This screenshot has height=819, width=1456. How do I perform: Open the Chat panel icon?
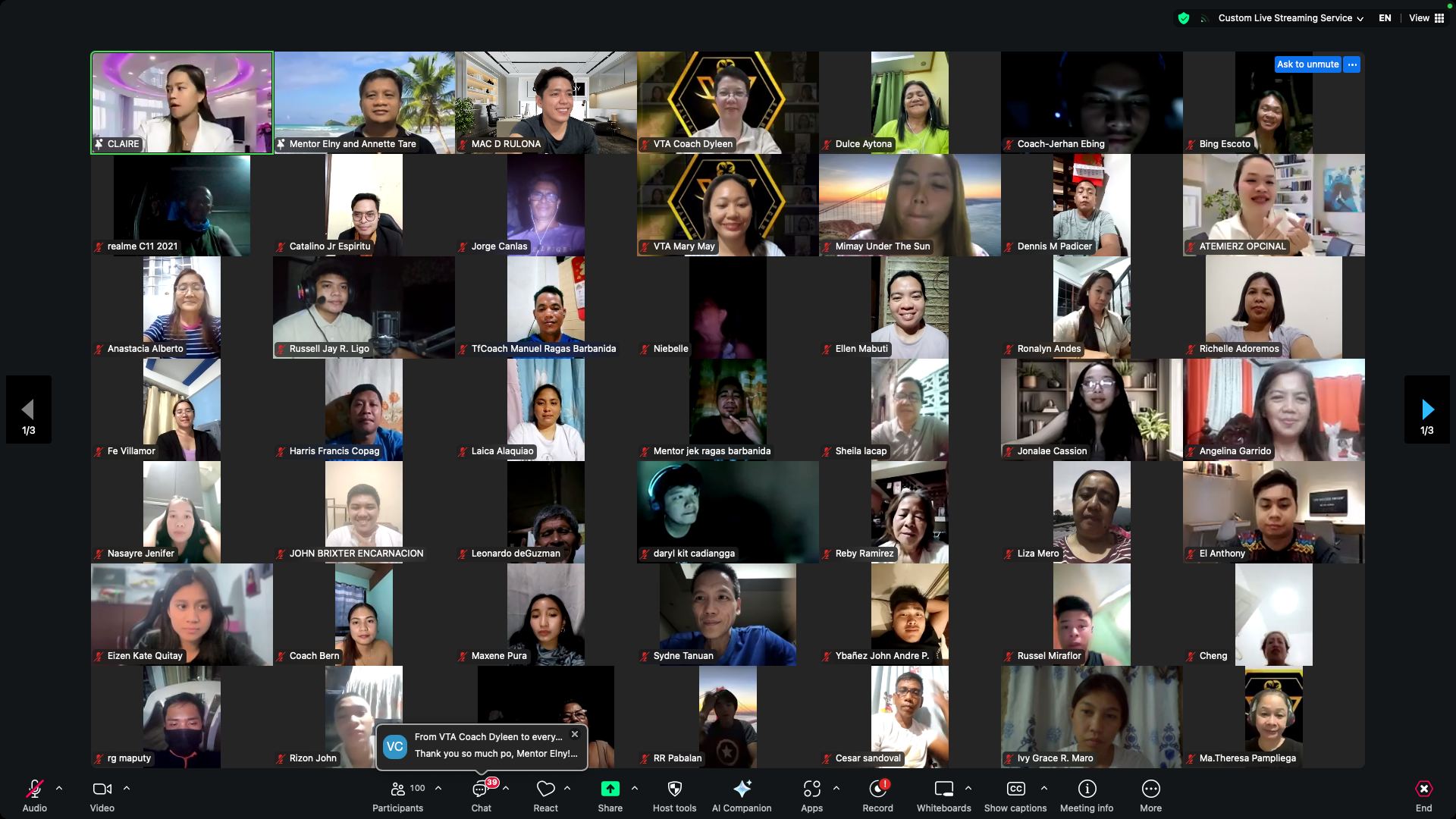(481, 789)
